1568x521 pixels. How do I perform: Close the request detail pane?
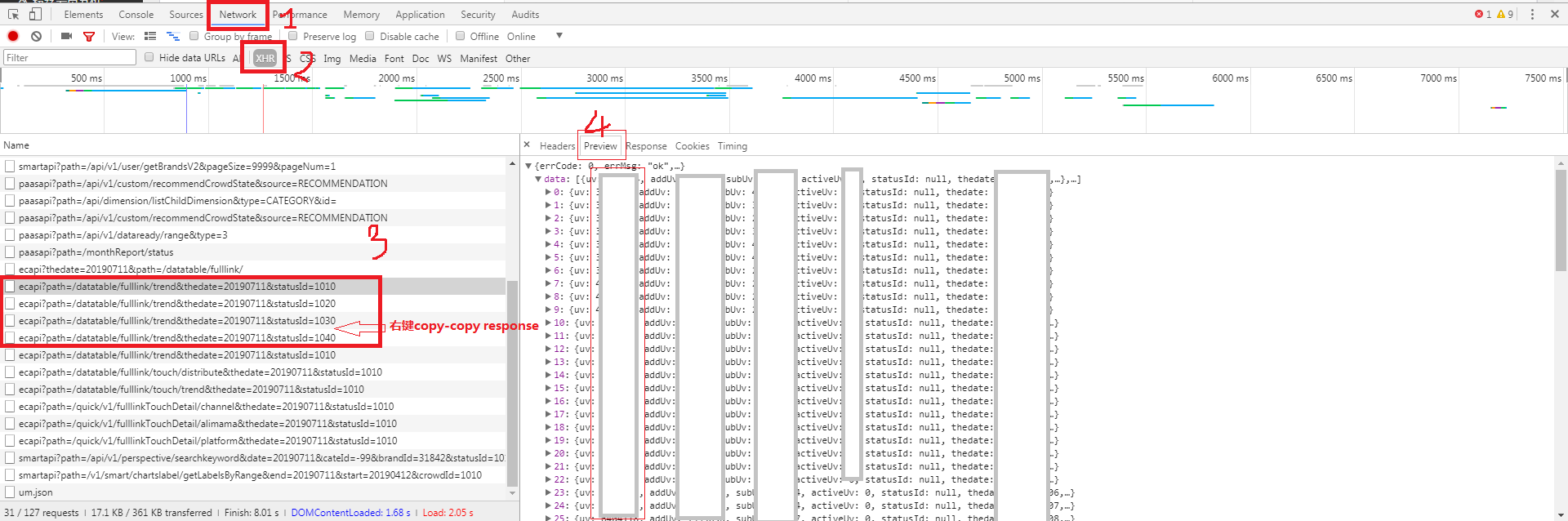click(527, 145)
